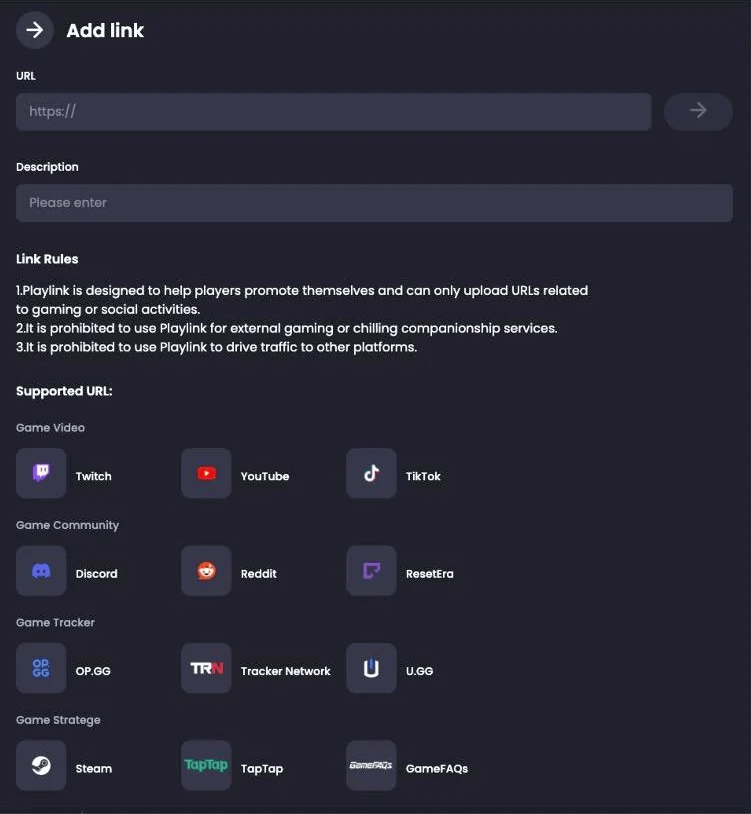Click the GameFAQs icon
This screenshot has width=751, height=814.
[371, 766]
